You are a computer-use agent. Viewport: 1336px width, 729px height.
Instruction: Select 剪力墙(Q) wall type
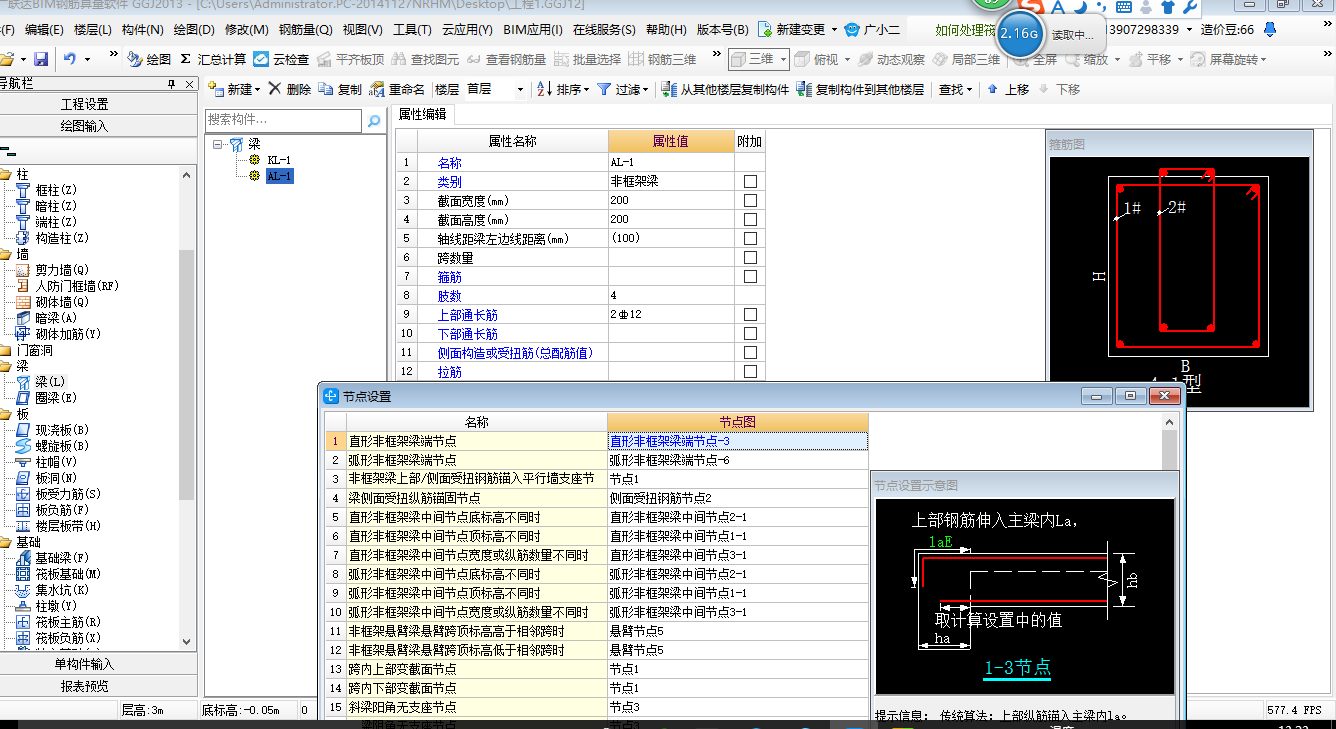point(62,270)
